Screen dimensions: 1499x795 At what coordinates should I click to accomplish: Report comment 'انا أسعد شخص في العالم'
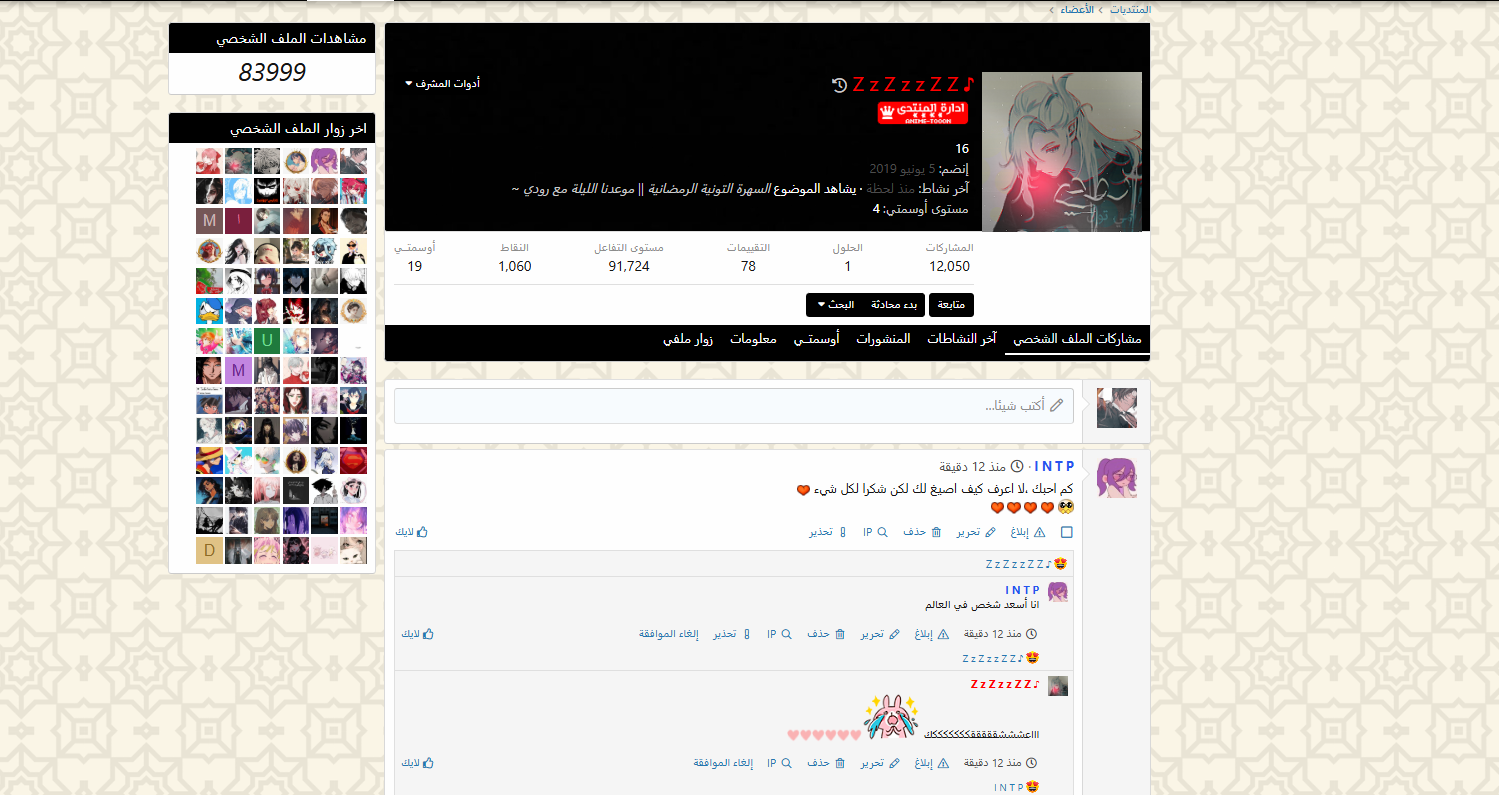point(930,634)
